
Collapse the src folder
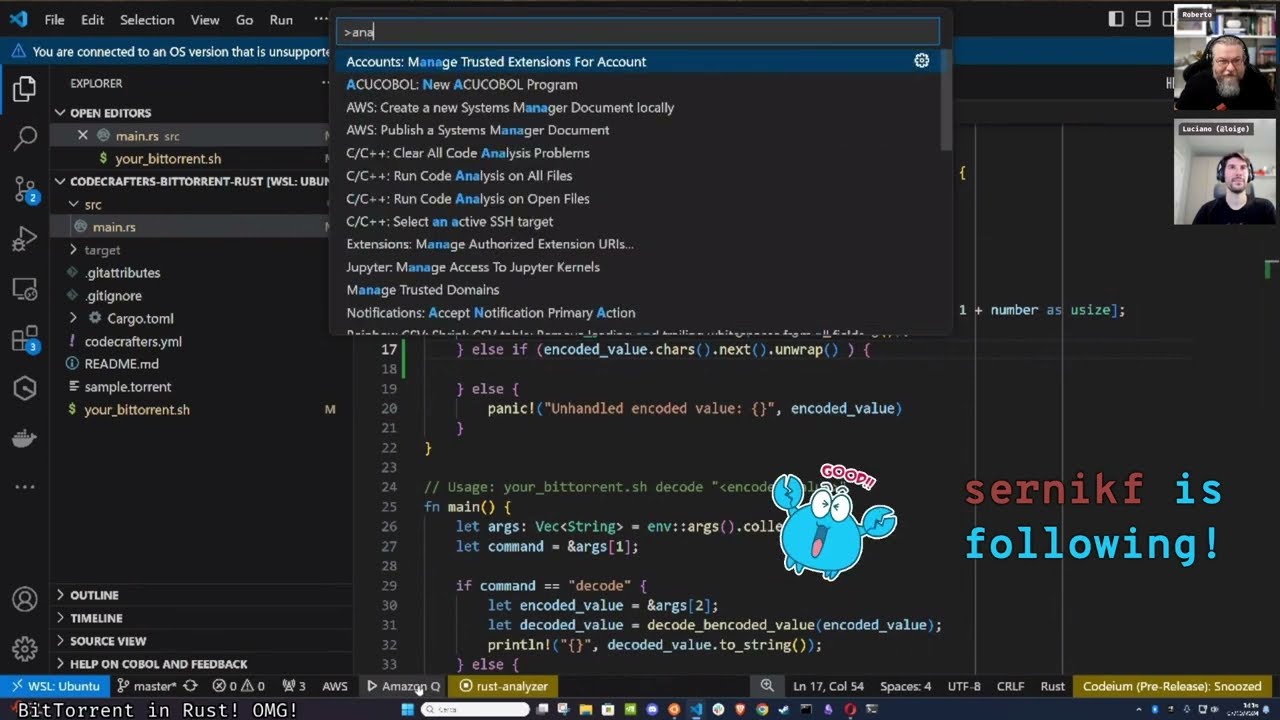[73, 204]
